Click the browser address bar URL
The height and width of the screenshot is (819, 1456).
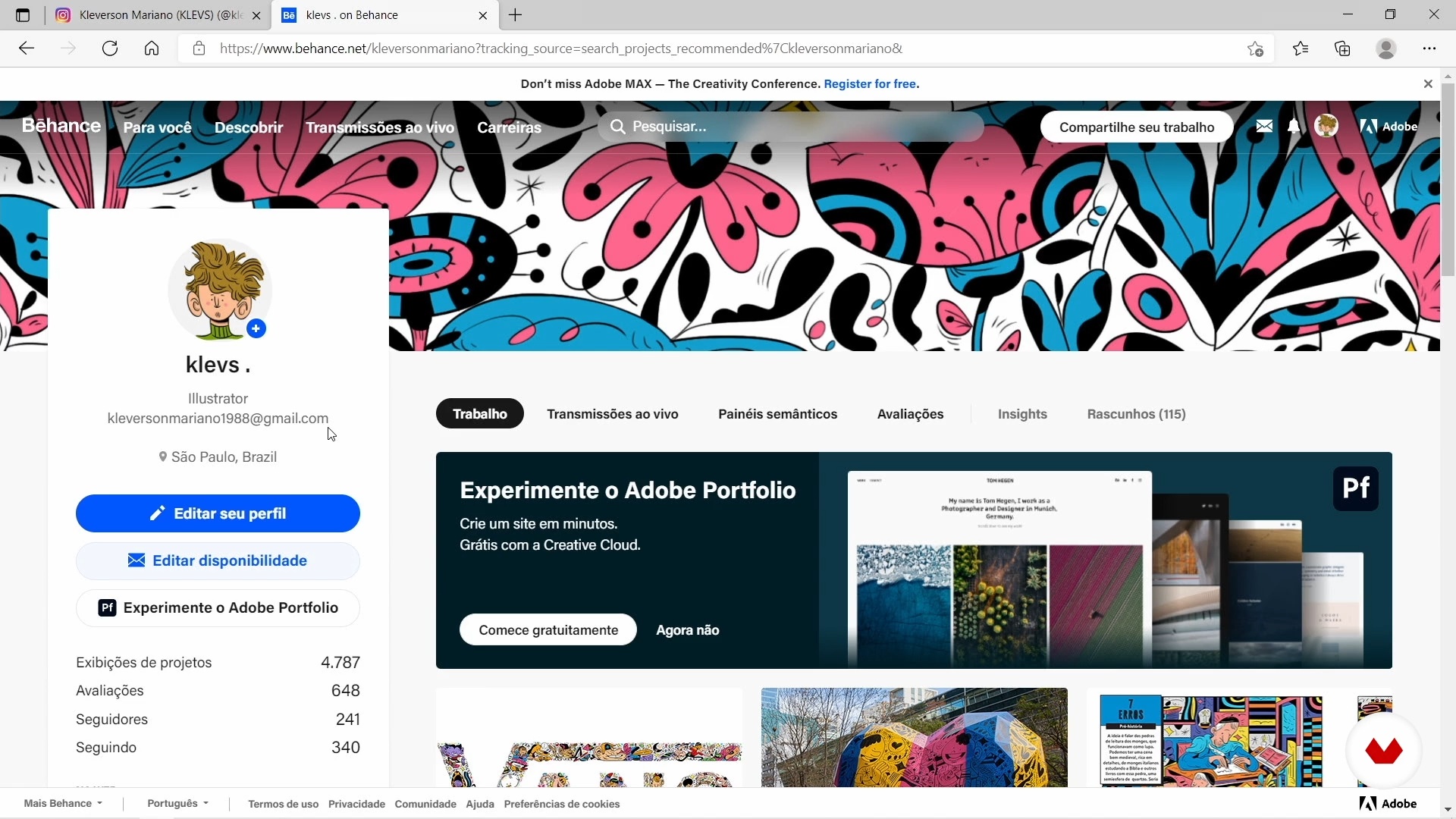tap(561, 49)
